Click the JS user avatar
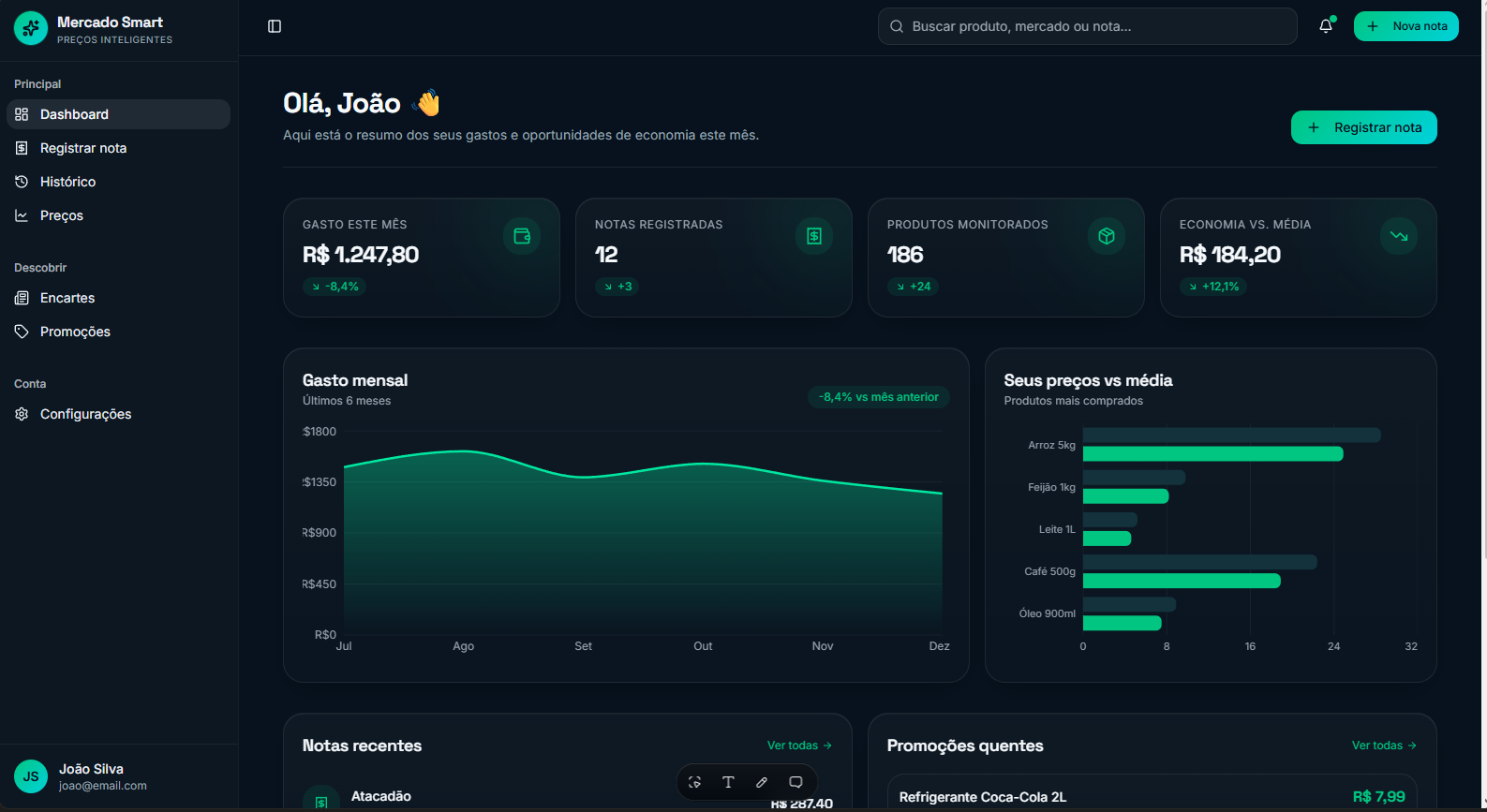Screen dimensions: 1487x812 click(31, 776)
